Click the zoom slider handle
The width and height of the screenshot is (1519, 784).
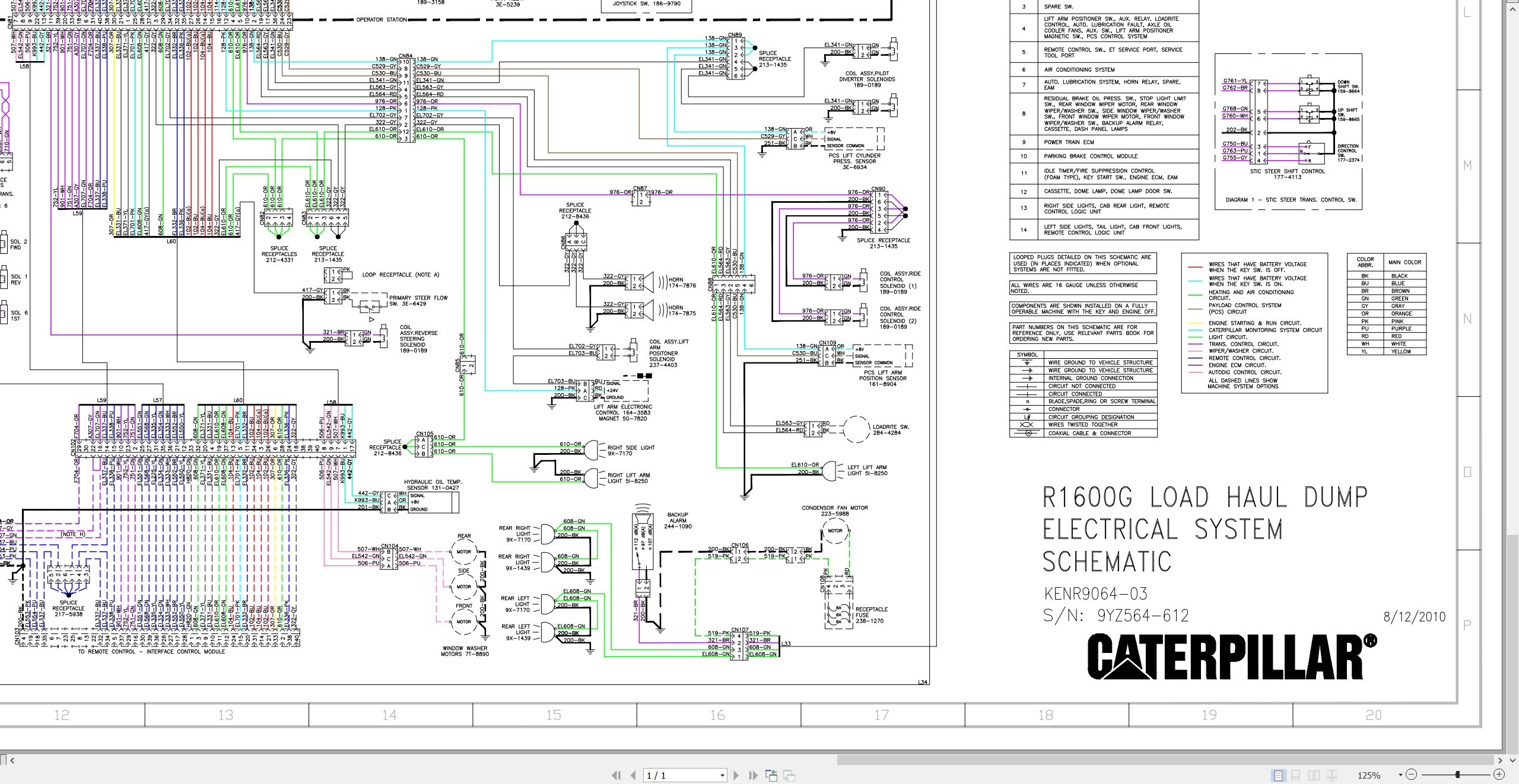[1457, 775]
